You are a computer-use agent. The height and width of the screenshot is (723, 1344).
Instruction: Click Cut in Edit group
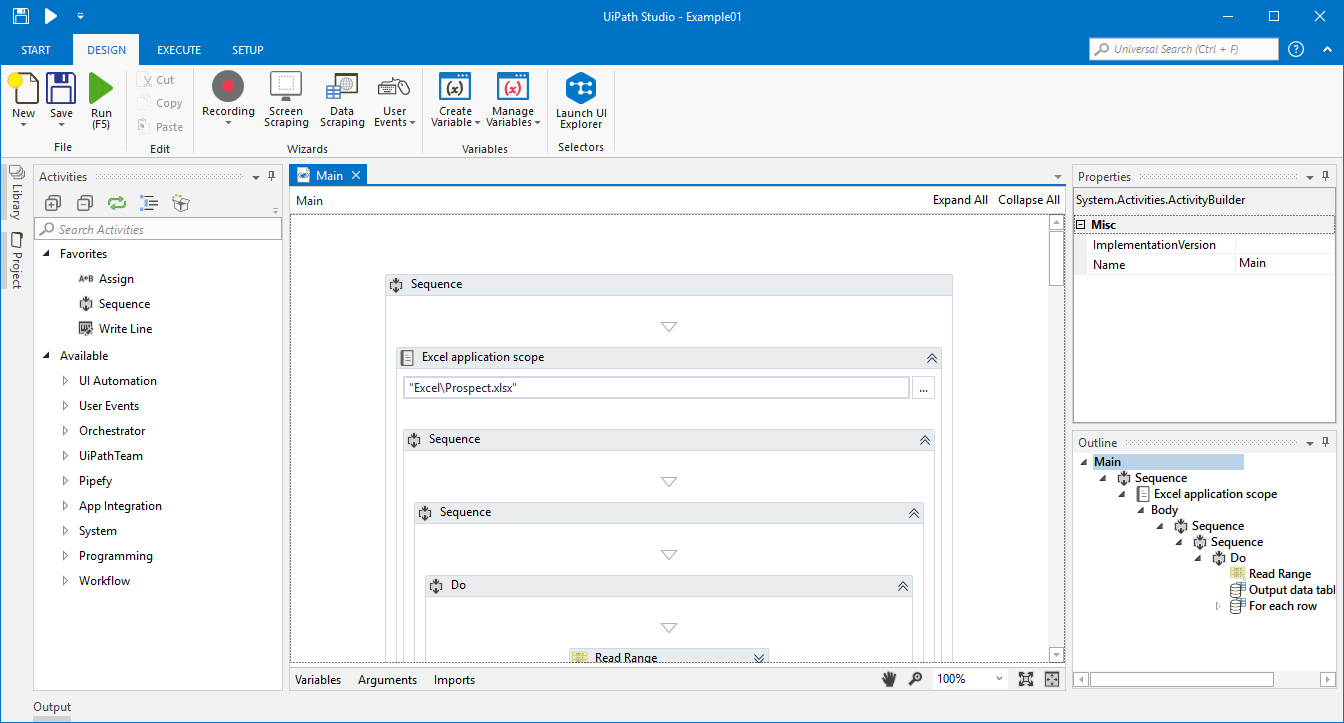[156, 80]
